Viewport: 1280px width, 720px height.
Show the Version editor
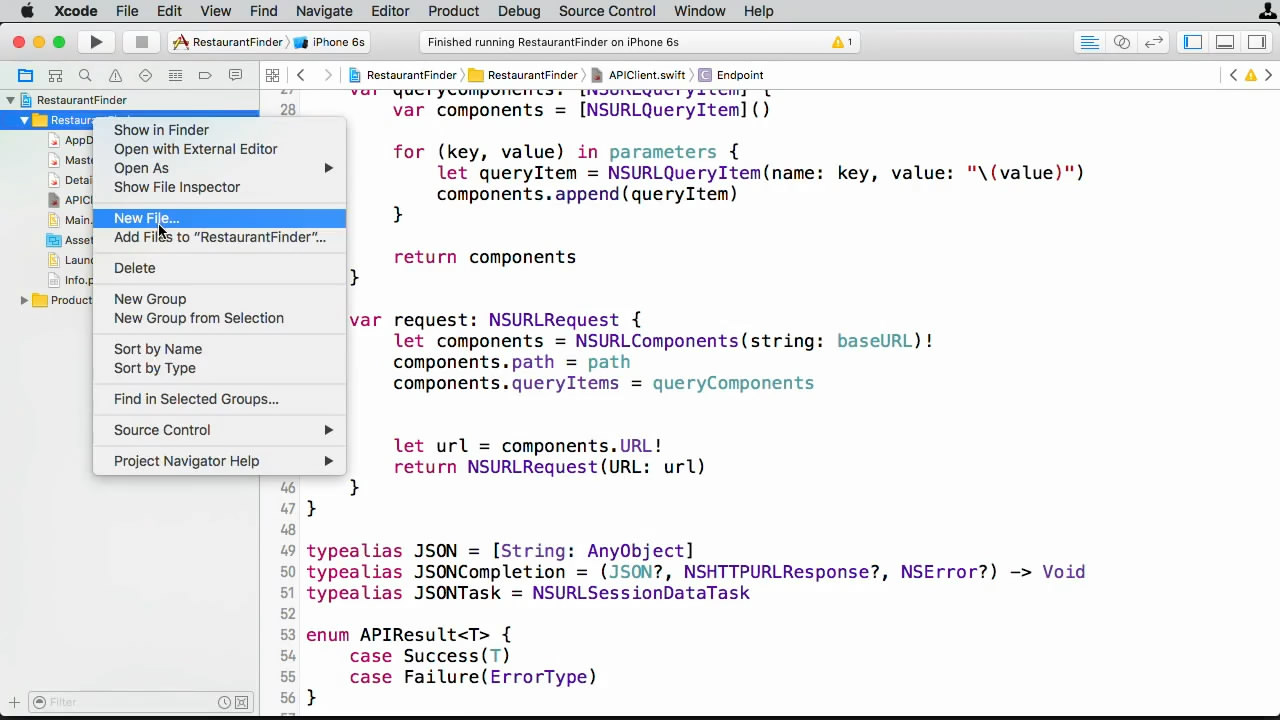(x=1154, y=42)
